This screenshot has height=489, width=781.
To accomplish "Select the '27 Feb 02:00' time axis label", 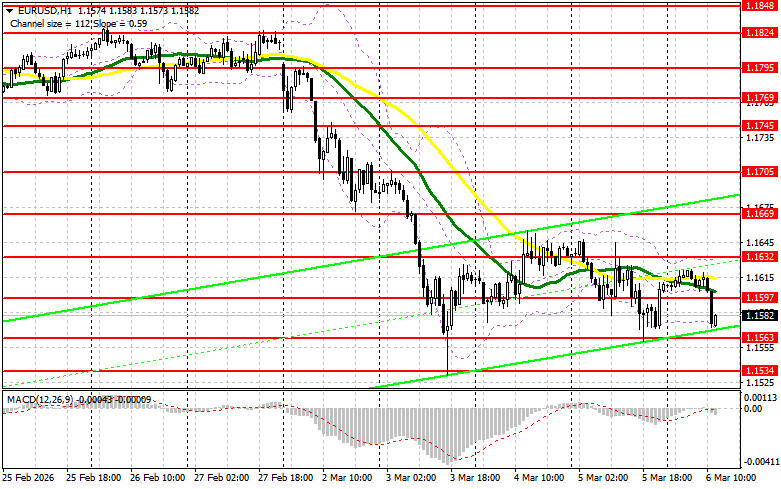I will 222,478.
